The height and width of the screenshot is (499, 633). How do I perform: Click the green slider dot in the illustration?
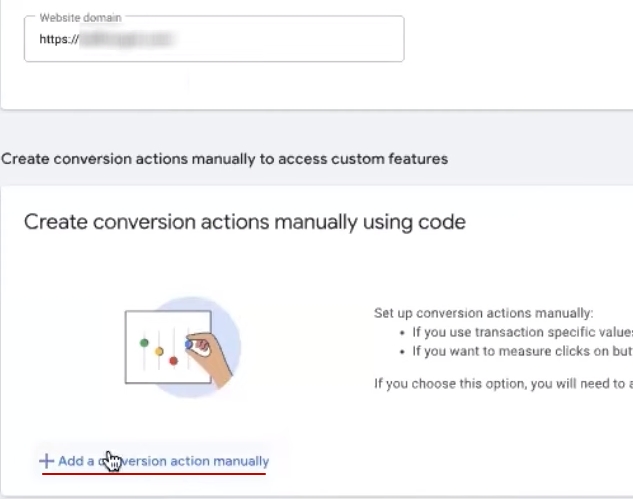click(144, 343)
